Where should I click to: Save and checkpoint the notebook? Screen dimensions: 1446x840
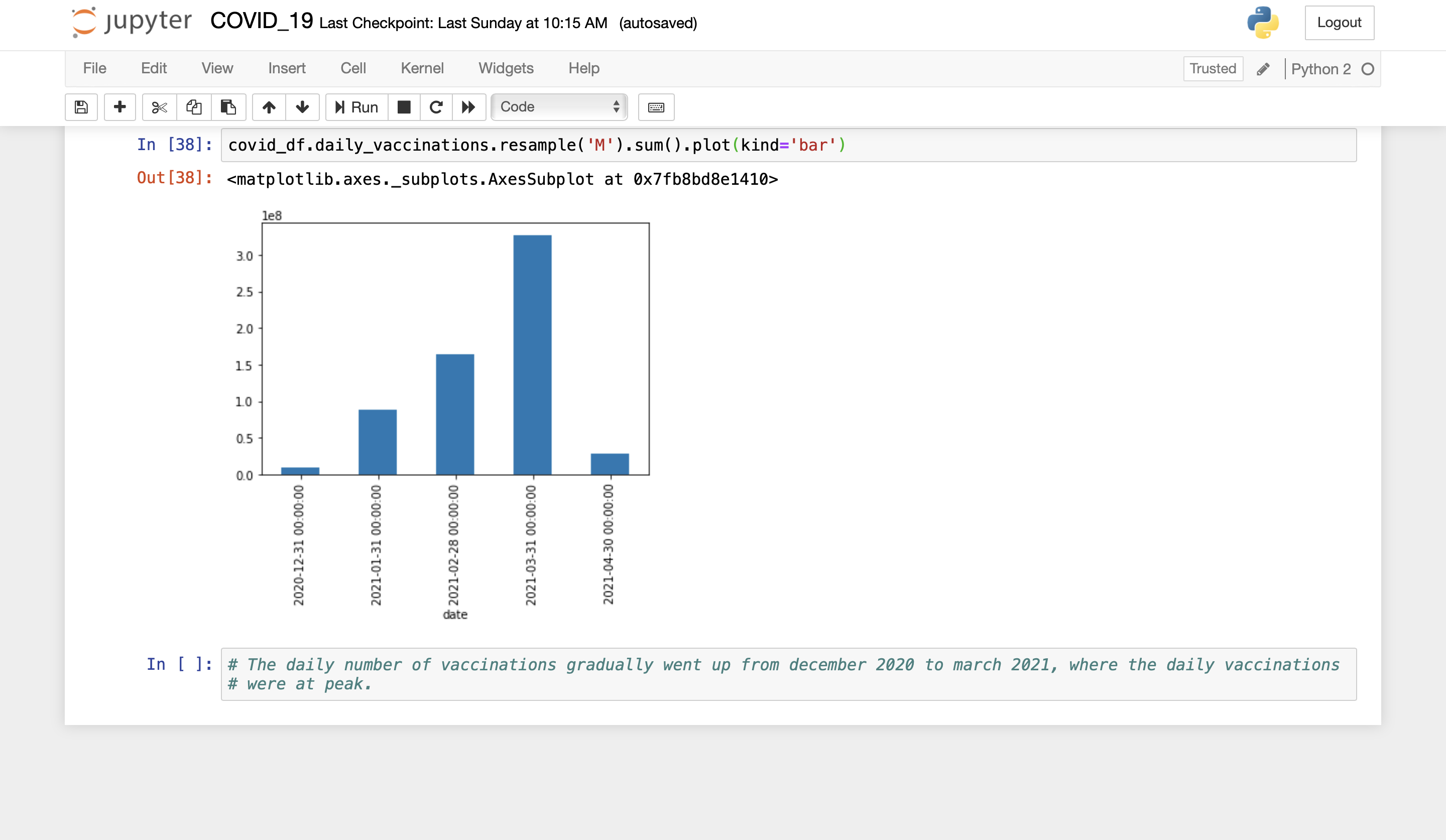[x=81, y=107]
